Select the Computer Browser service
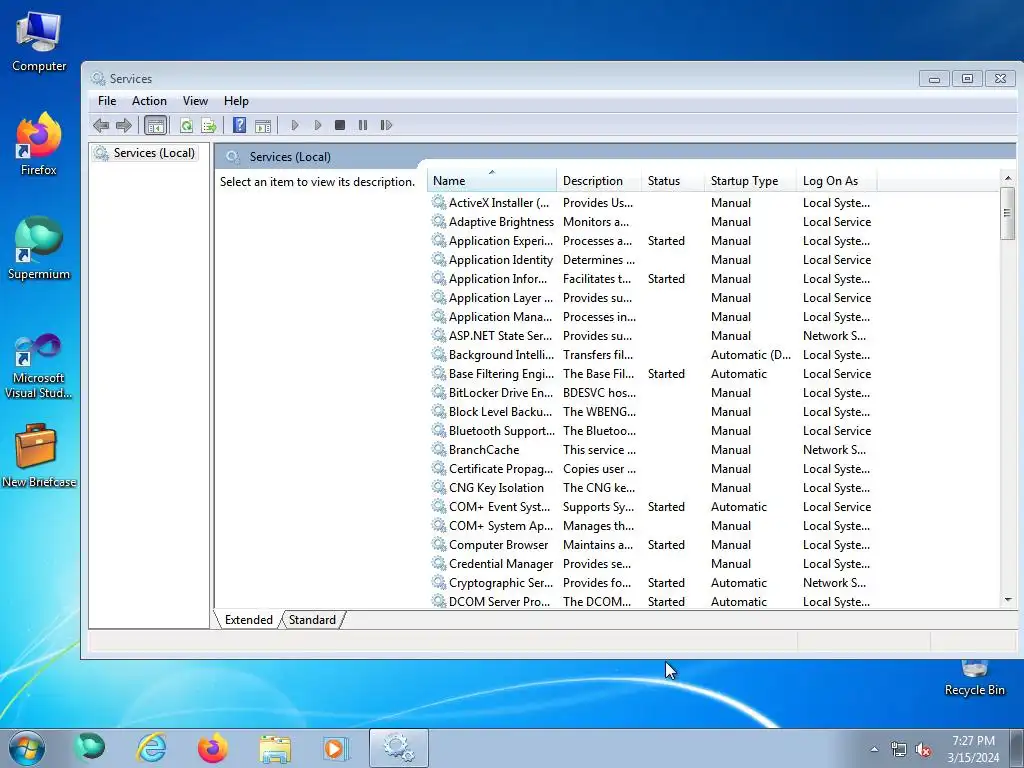The width and height of the screenshot is (1024, 768). [650, 545]
